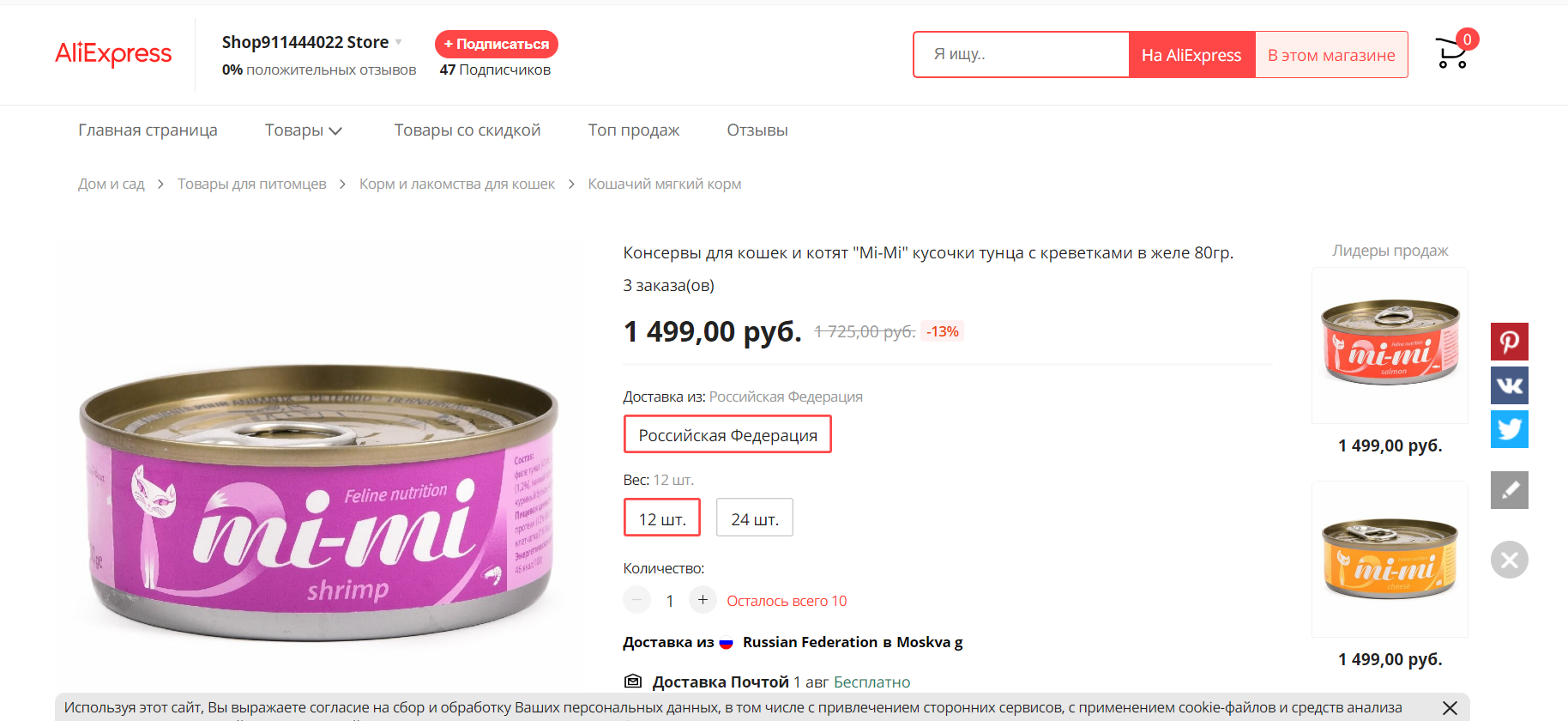Go to AliExpress home via logo
1568x721 pixels.
coord(113,53)
